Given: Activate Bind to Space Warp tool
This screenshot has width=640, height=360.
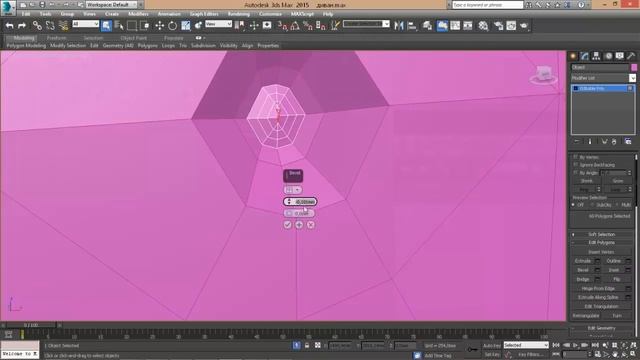Looking at the screenshot, I should pyautogui.click(x=63, y=25).
